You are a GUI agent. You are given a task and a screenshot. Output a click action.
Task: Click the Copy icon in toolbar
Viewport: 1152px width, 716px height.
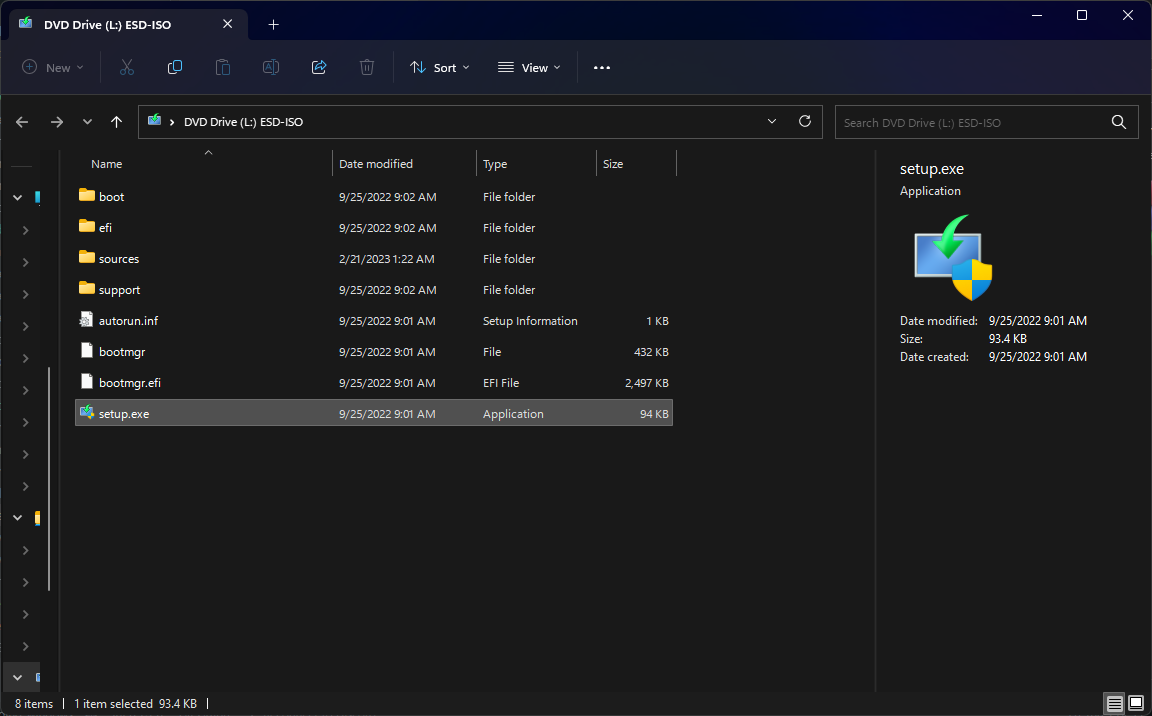point(175,68)
